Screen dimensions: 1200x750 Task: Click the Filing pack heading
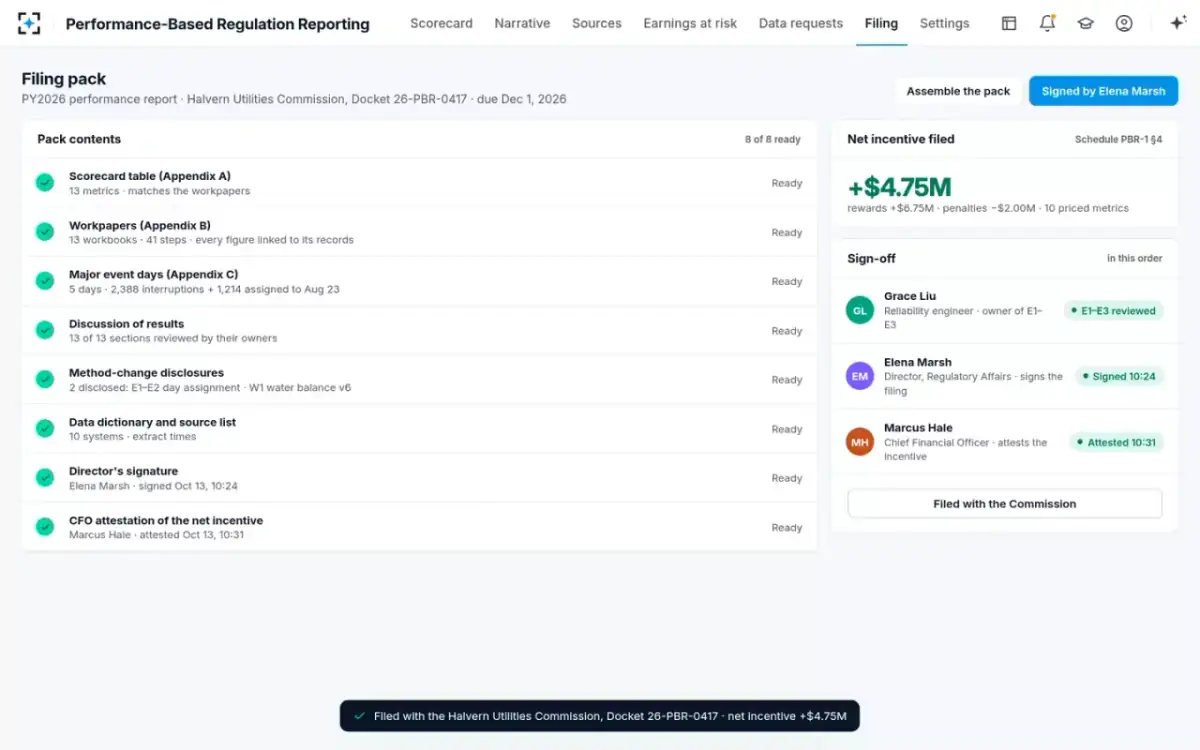tap(64, 79)
